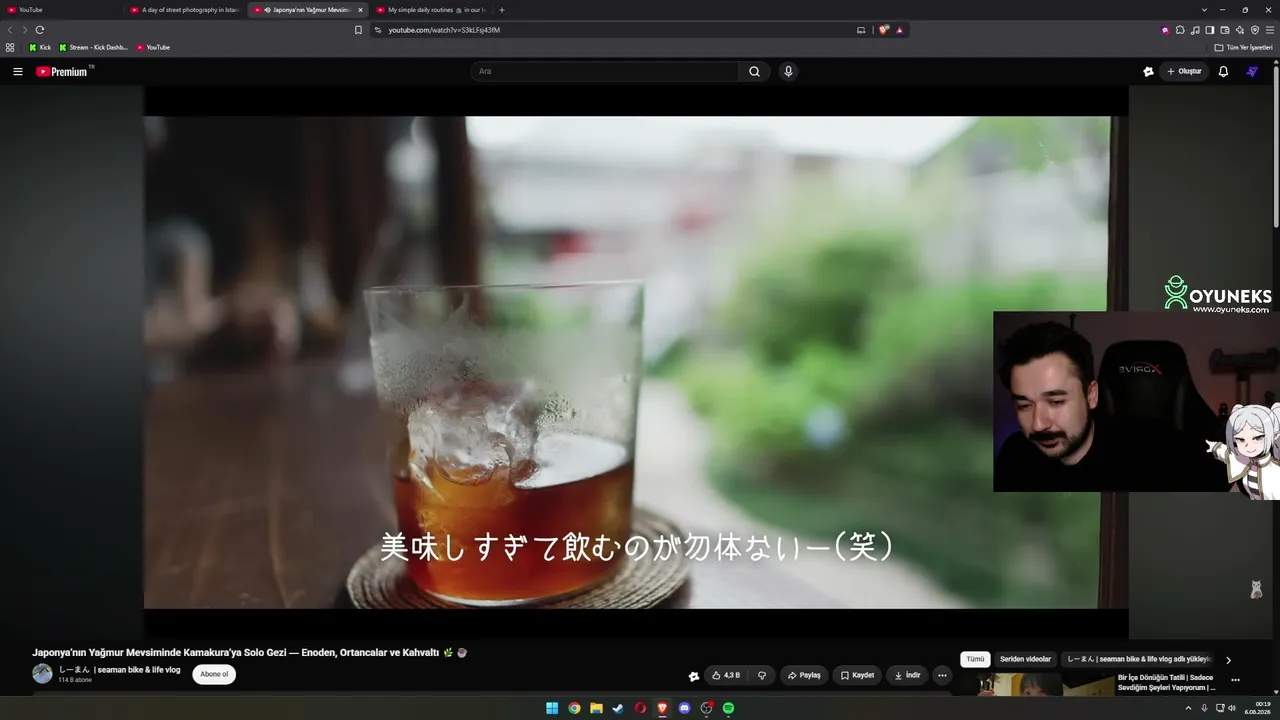
Task: Open the seaman bike channel avatar
Action: click(42, 674)
